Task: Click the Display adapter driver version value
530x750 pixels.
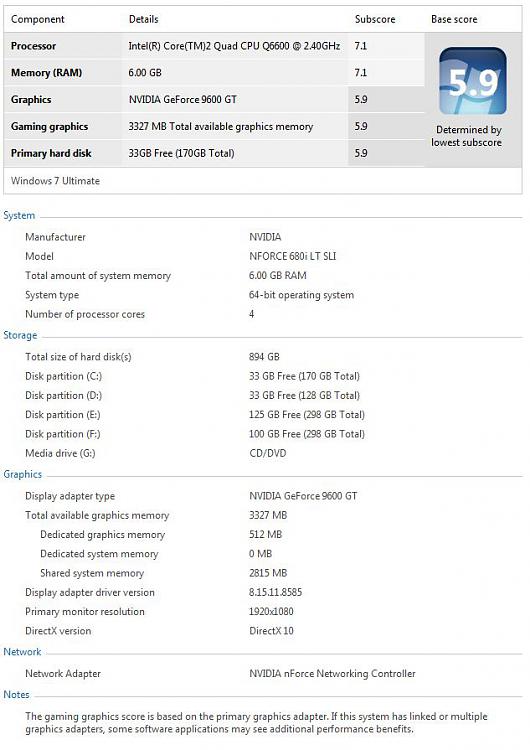Action: [x=275, y=592]
